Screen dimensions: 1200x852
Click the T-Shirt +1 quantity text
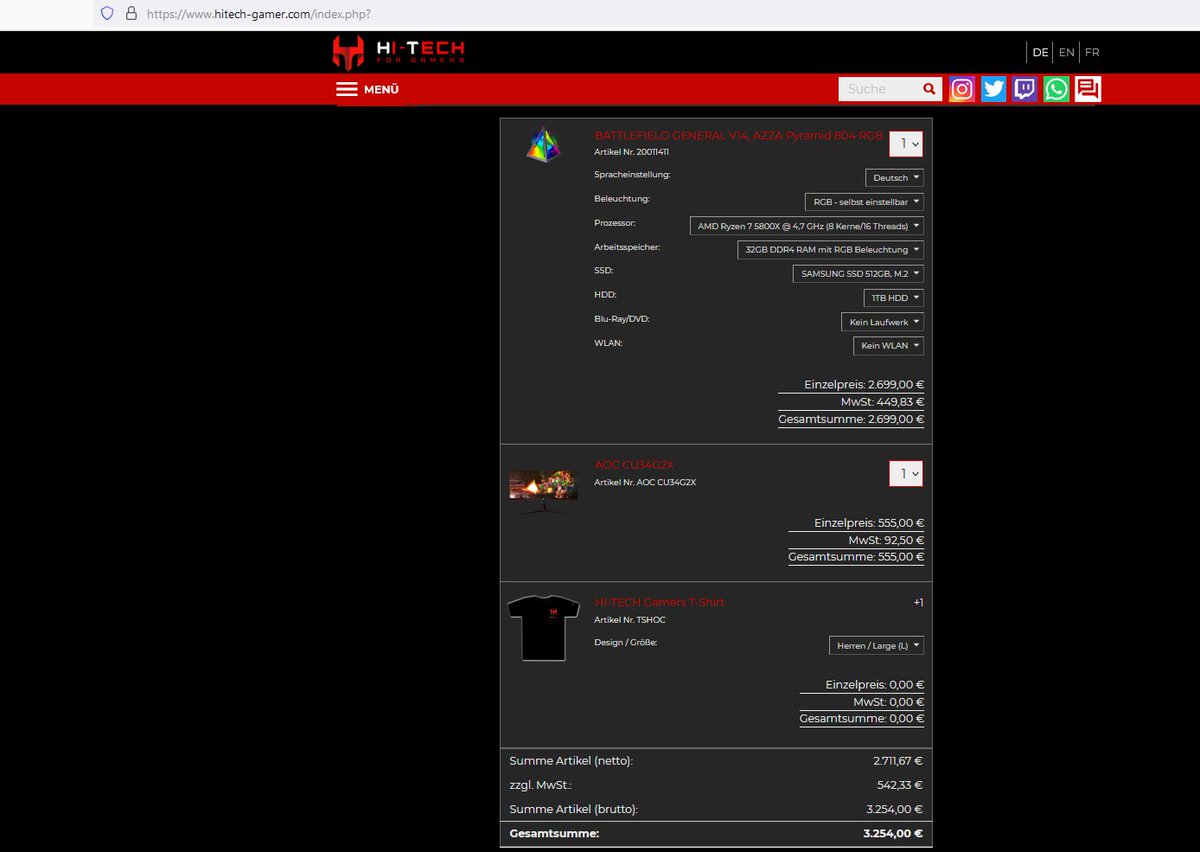pos(918,602)
